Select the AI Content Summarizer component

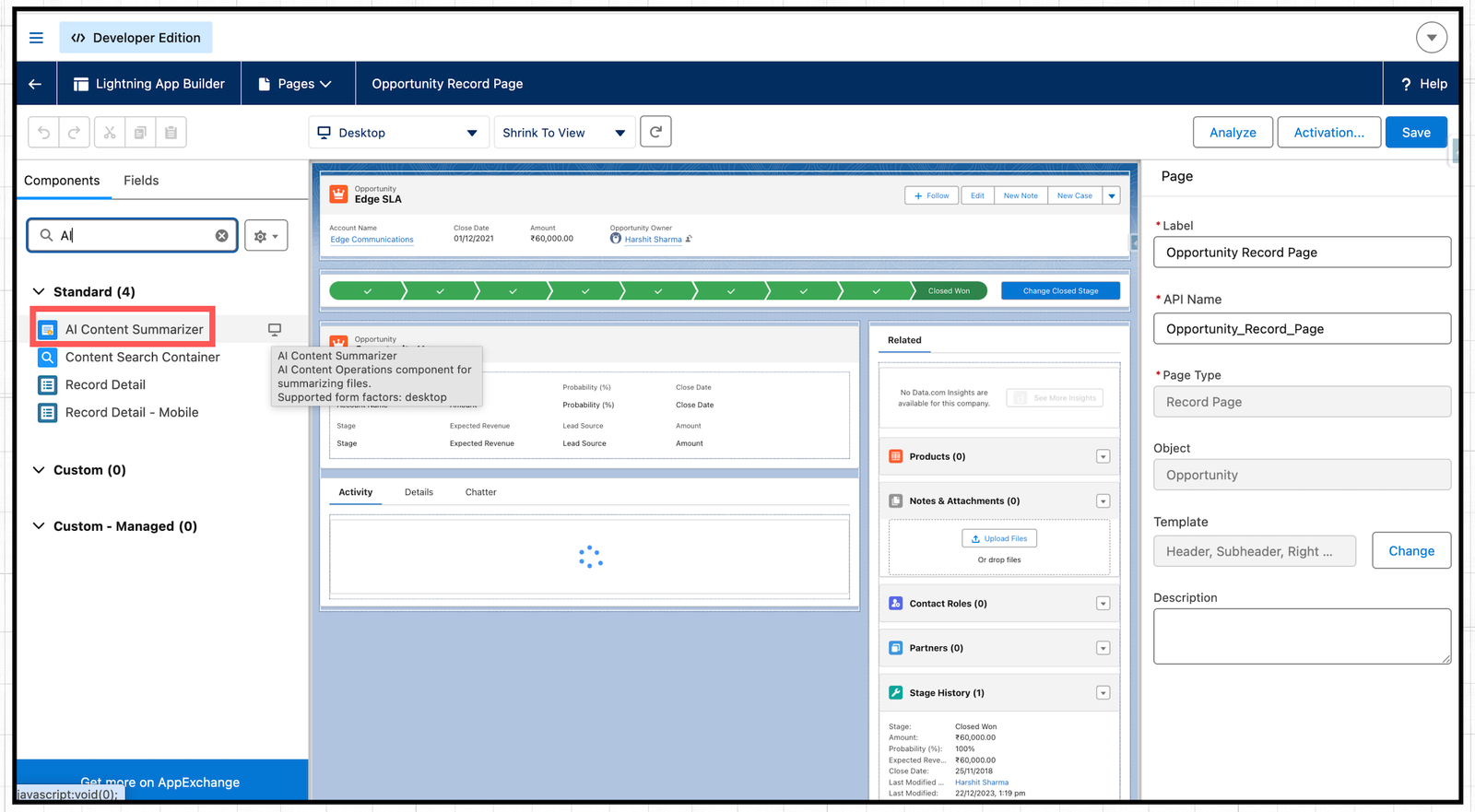(134, 329)
